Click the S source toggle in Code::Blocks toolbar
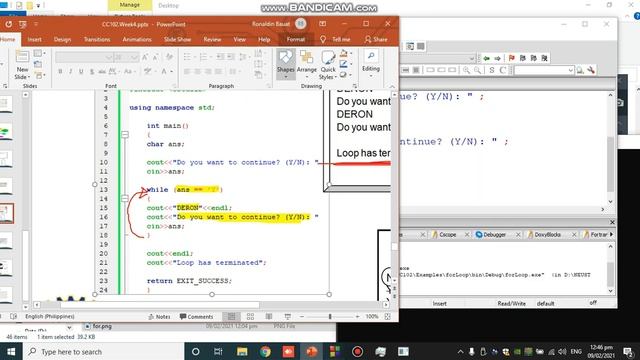 (492, 70)
